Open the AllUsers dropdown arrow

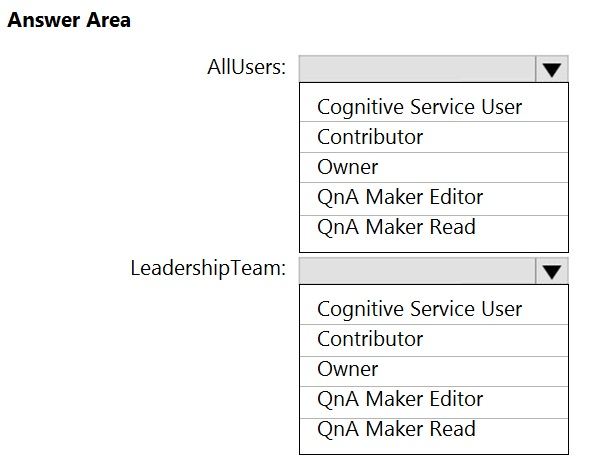552,69
